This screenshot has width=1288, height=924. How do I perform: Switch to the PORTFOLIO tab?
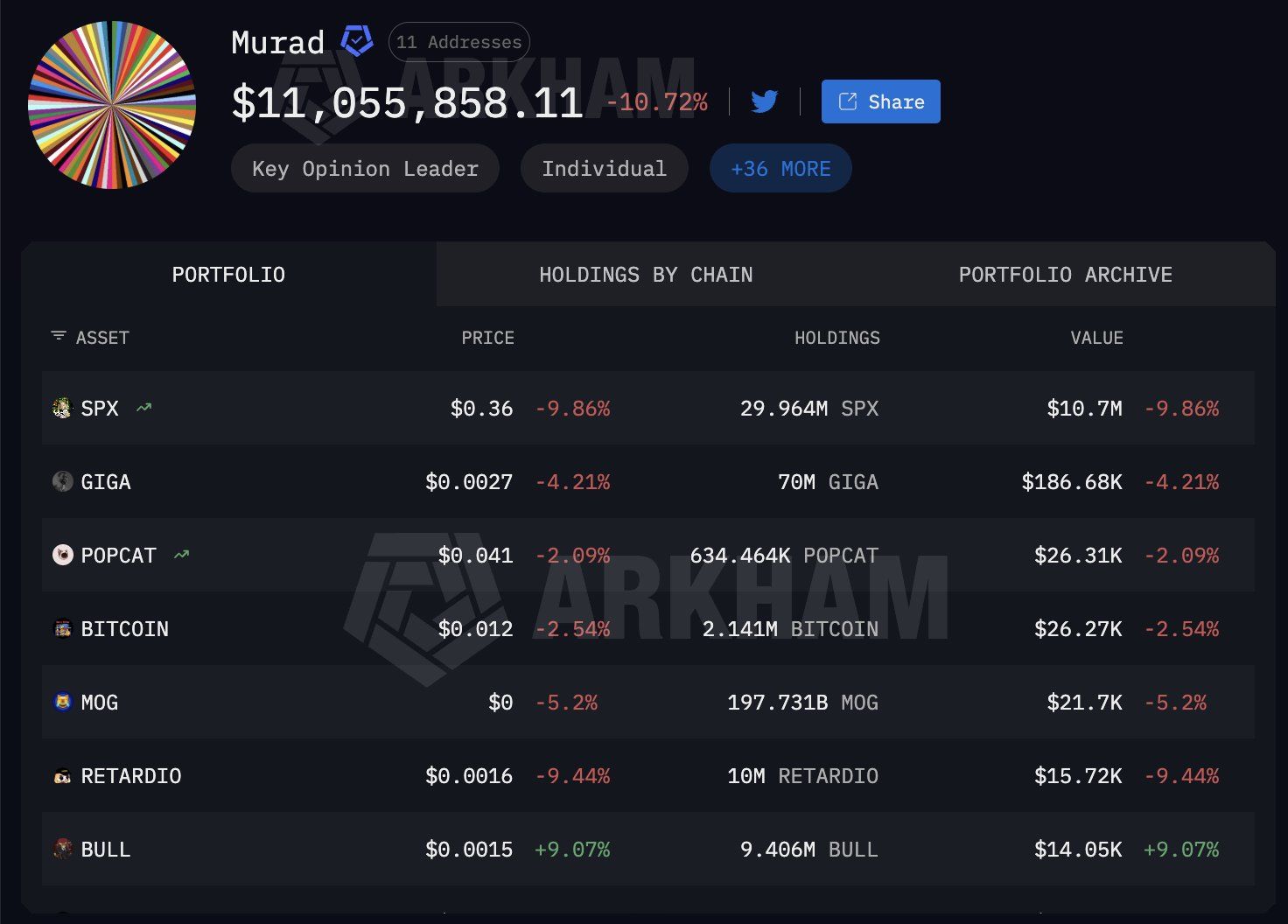click(228, 275)
